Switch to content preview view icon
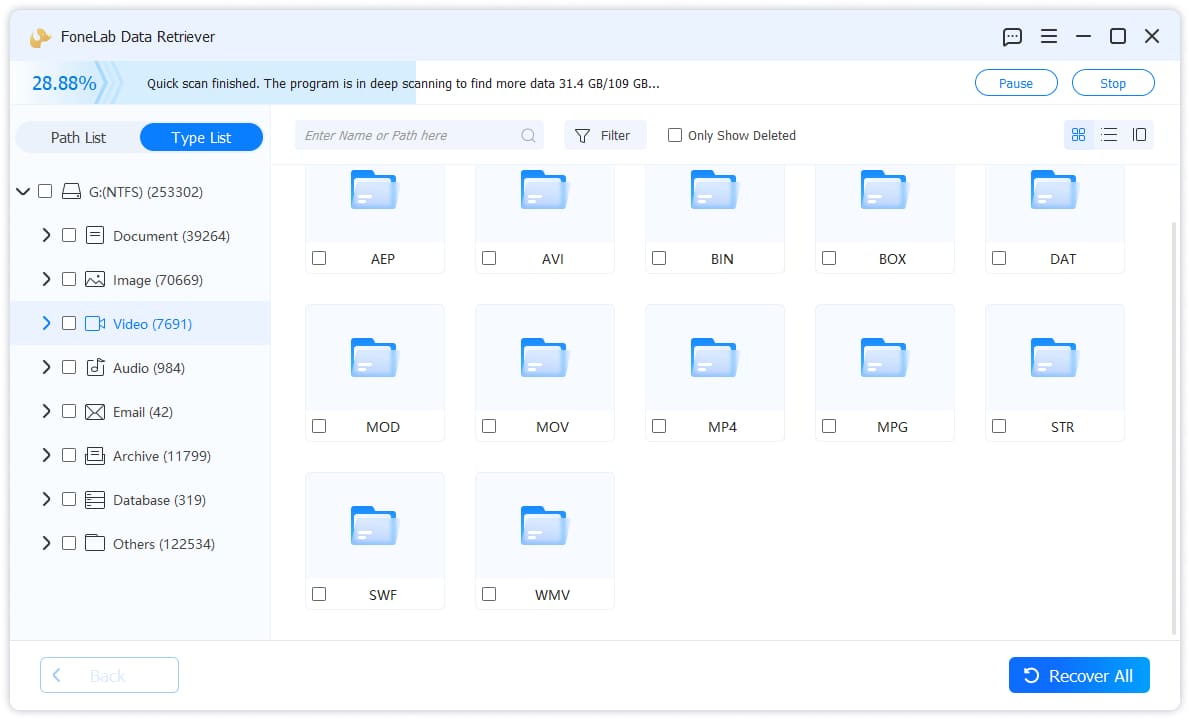 tap(1139, 135)
